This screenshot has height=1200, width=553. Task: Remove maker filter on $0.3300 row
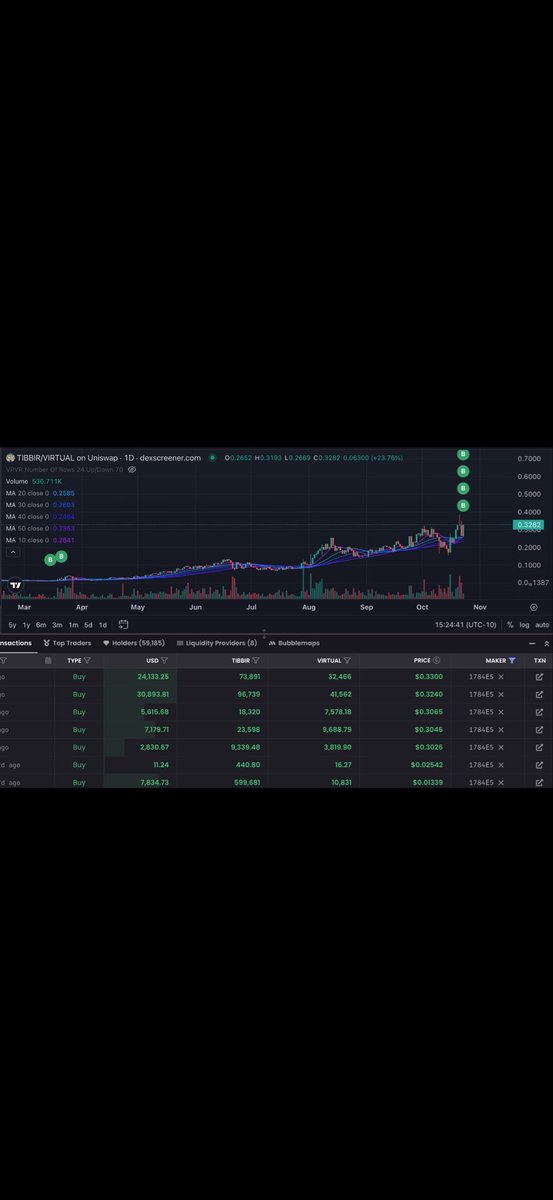(x=501, y=677)
